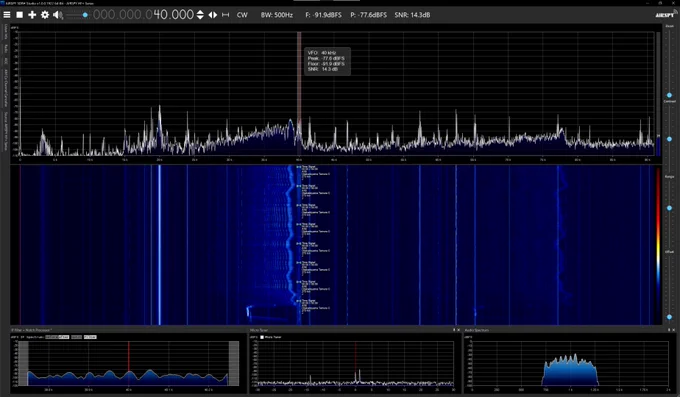
Task: Open the BW: 500Hz bandwidth selector
Action: click(277, 15)
